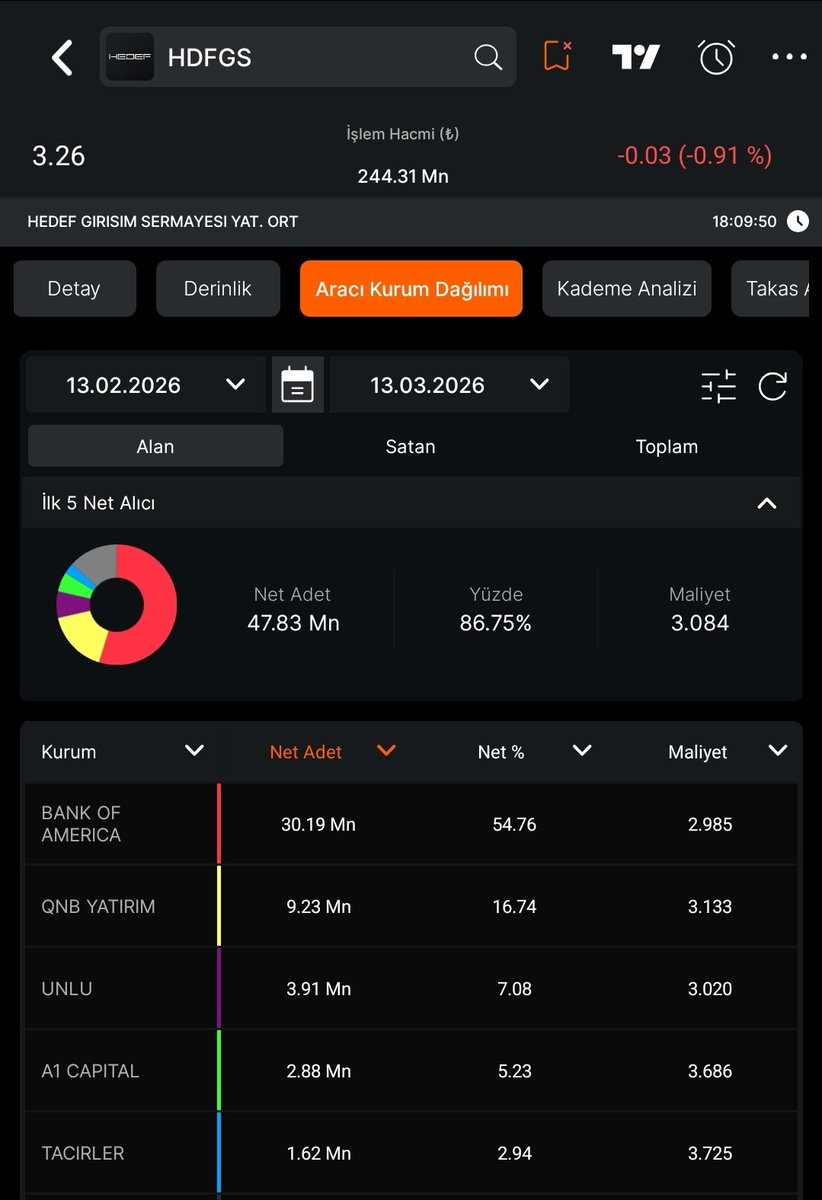The height and width of the screenshot is (1200, 822).
Task: Open end date dropdown 13.03.2026
Action: click(x=450, y=385)
